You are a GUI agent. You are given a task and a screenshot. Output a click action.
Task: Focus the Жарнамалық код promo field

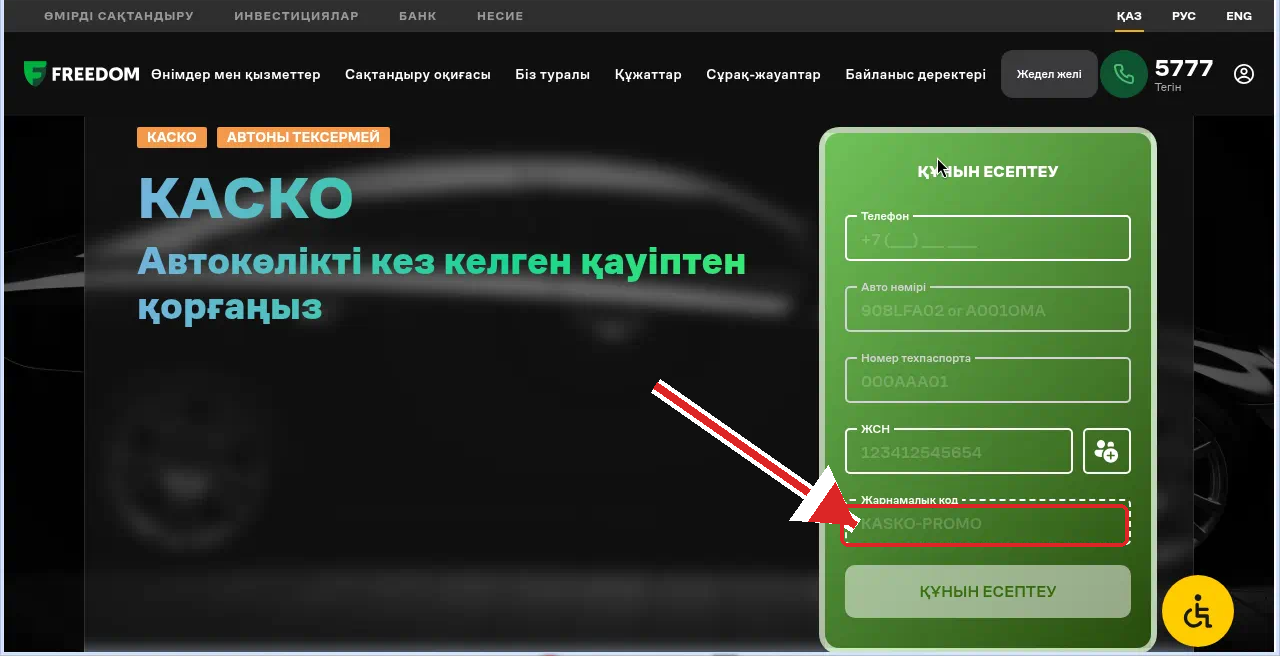pyautogui.click(x=988, y=523)
